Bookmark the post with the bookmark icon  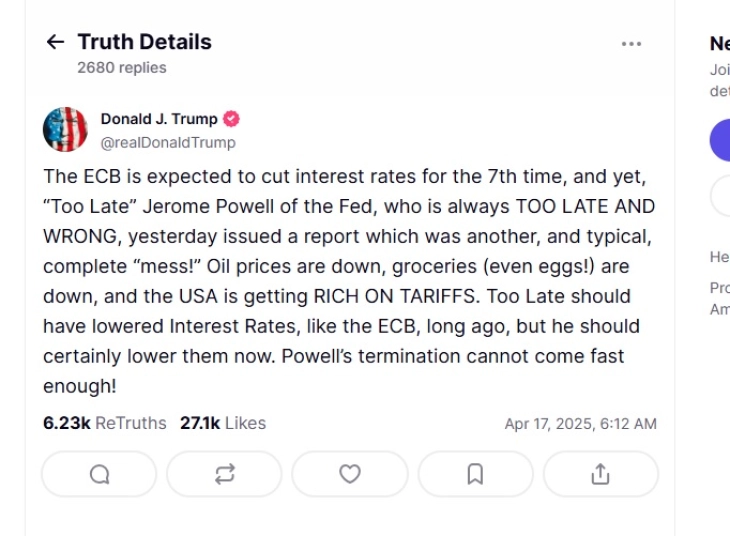(x=475, y=474)
